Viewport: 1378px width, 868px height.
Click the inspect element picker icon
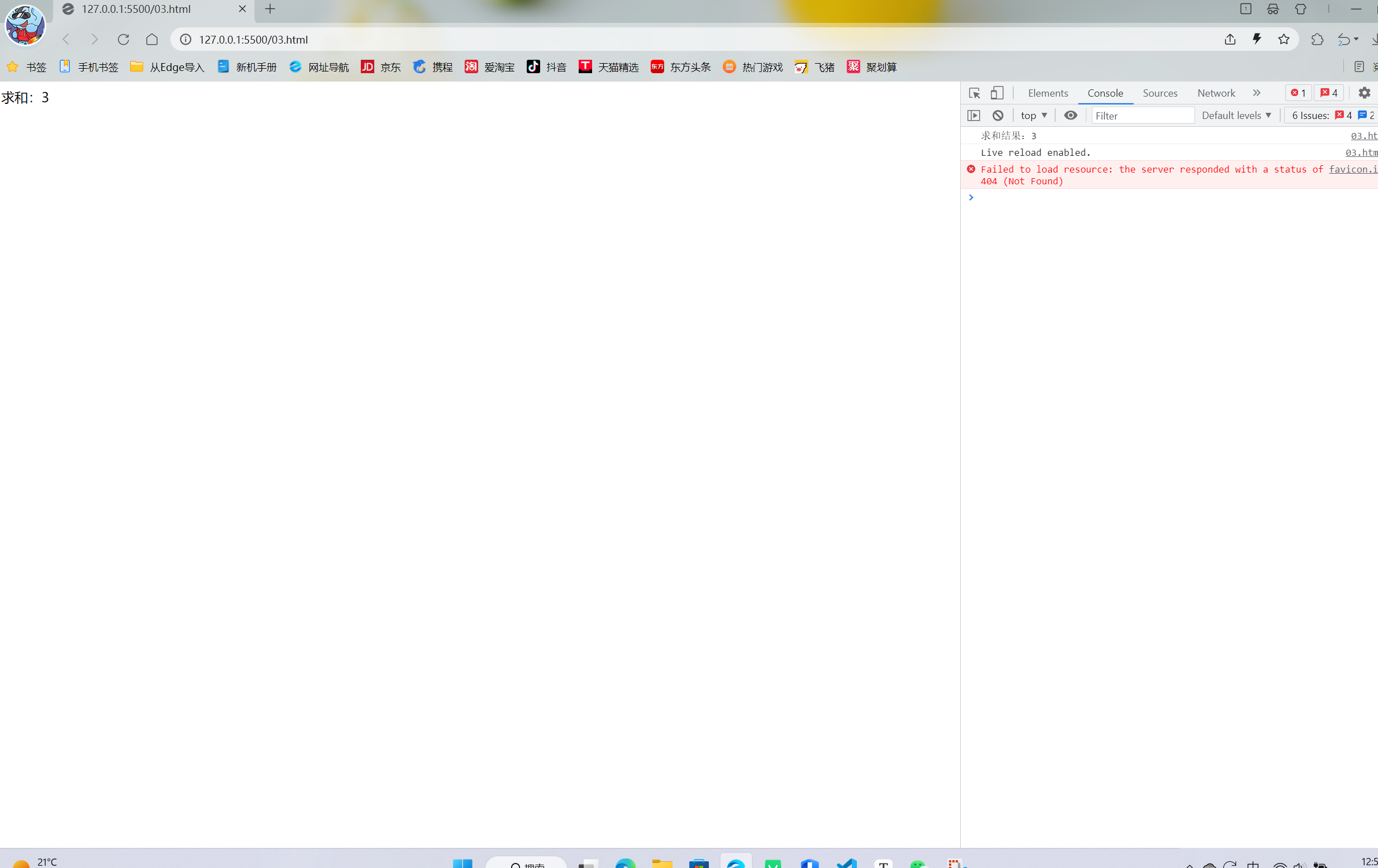[x=974, y=93]
